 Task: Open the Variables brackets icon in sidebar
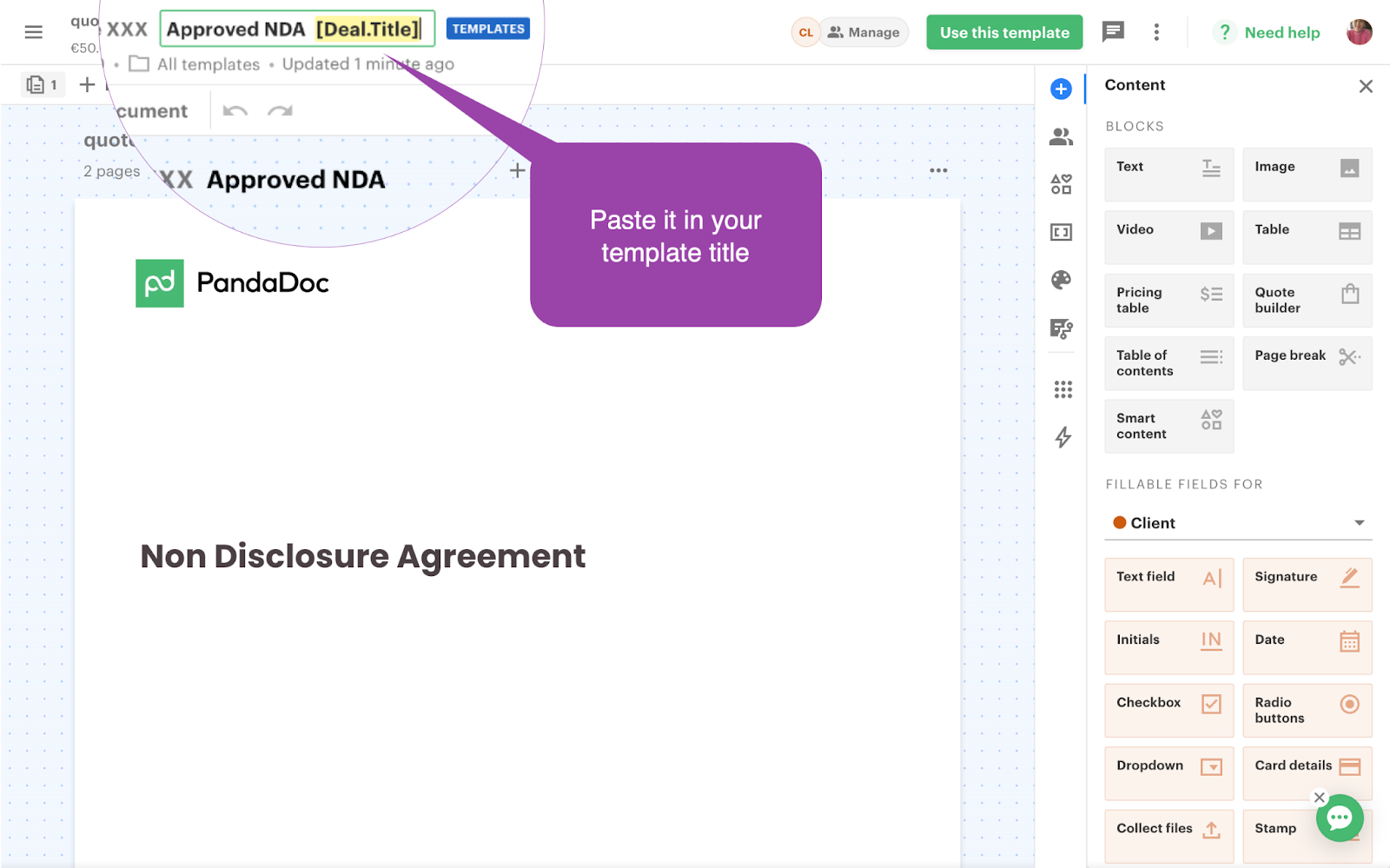pos(1061,232)
